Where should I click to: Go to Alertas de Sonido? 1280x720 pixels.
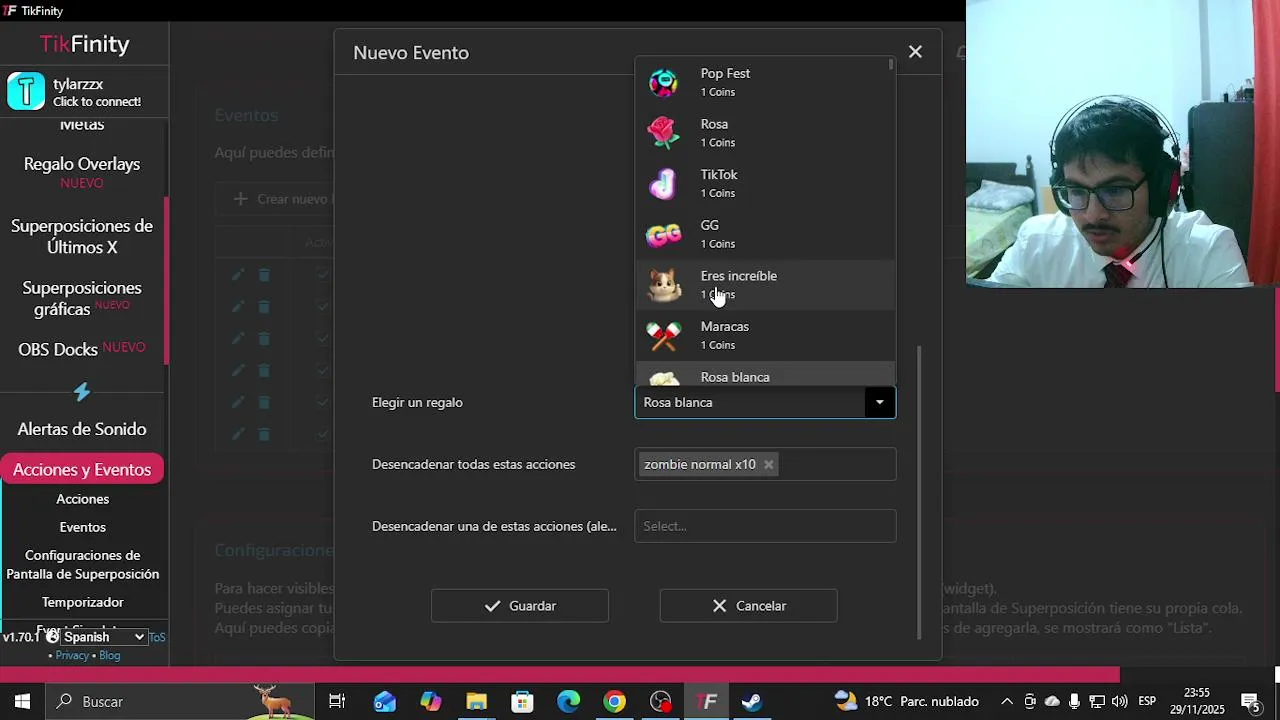(82, 429)
